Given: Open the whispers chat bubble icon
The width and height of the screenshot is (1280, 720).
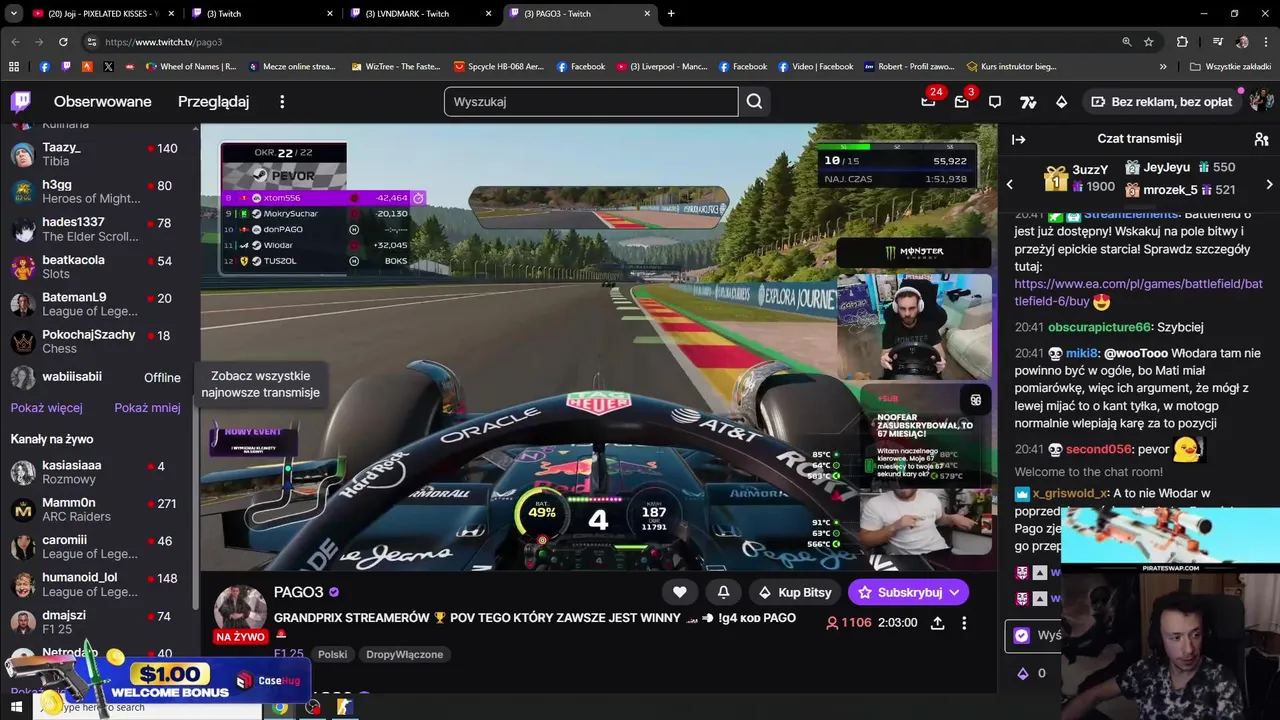Looking at the screenshot, I should point(994,101).
